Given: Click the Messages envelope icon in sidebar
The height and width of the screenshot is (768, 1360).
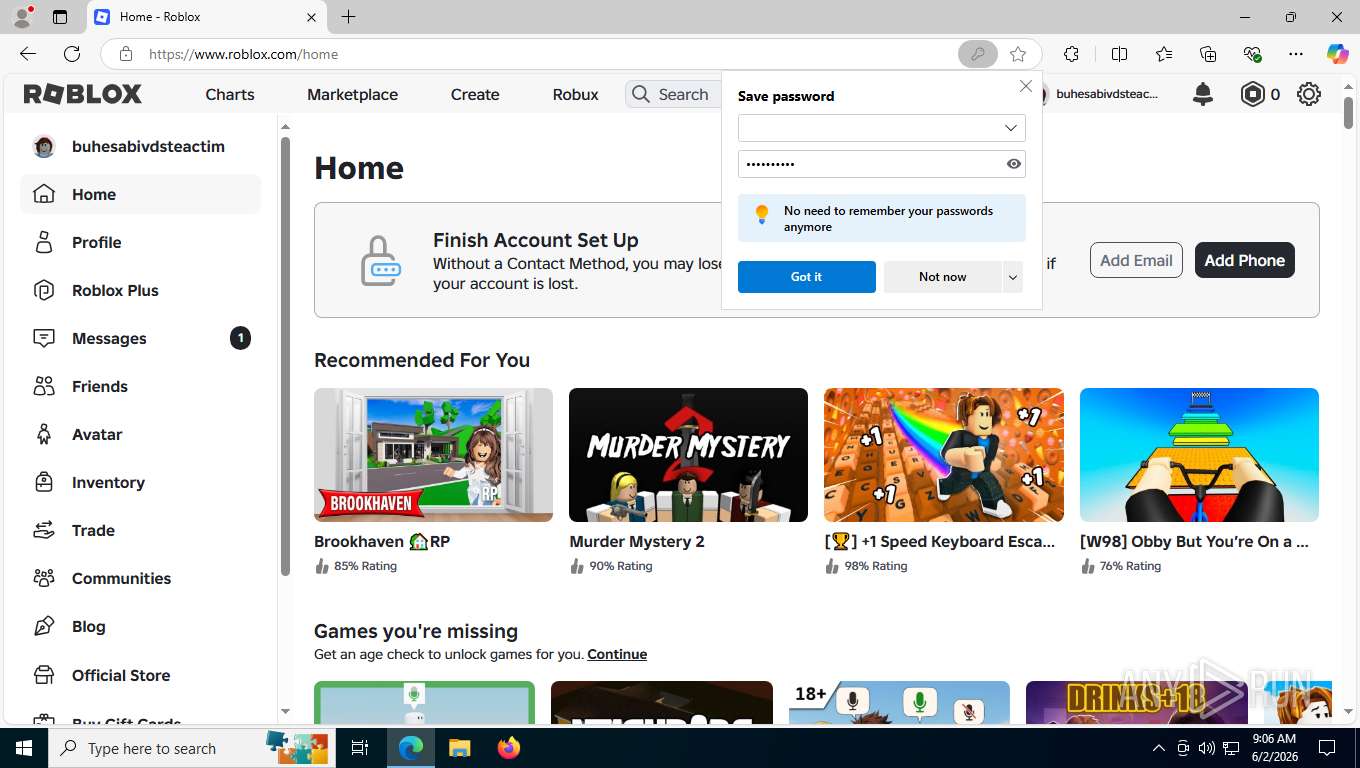Looking at the screenshot, I should tap(43, 338).
